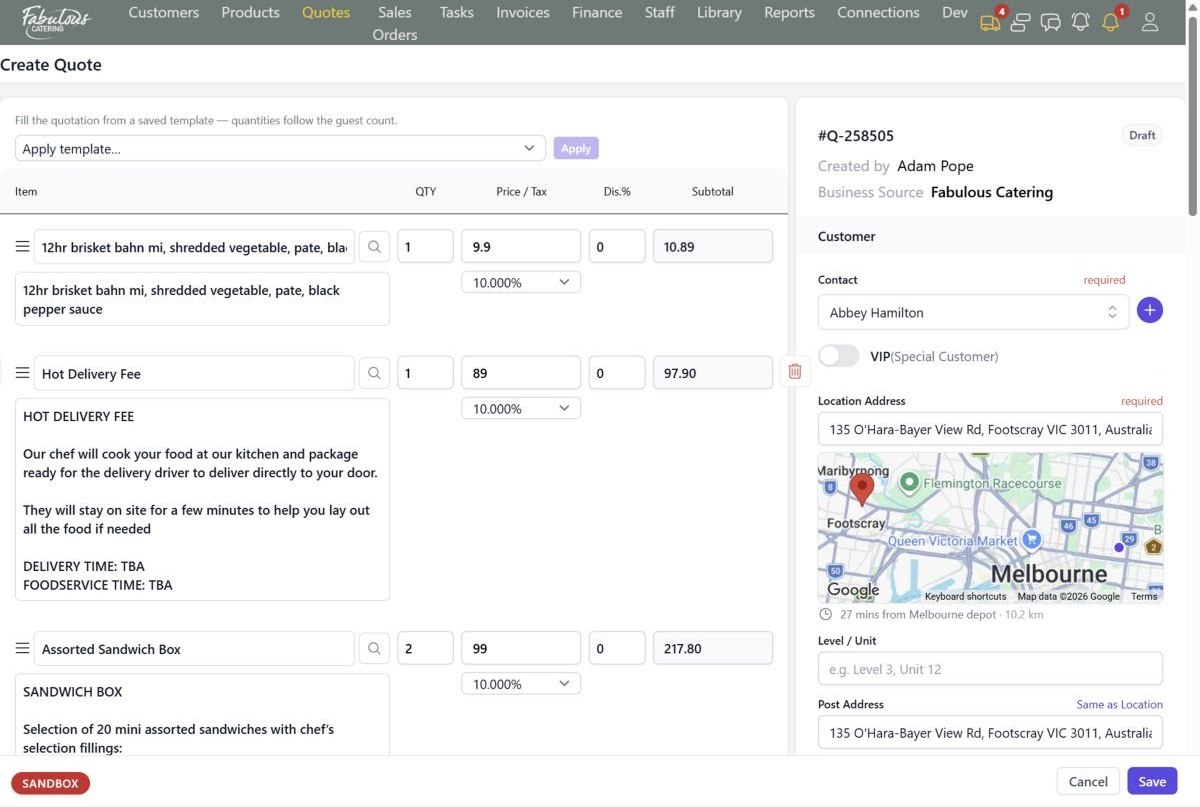
Task: Search products for the brisket bahn mi row
Action: (x=374, y=246)
